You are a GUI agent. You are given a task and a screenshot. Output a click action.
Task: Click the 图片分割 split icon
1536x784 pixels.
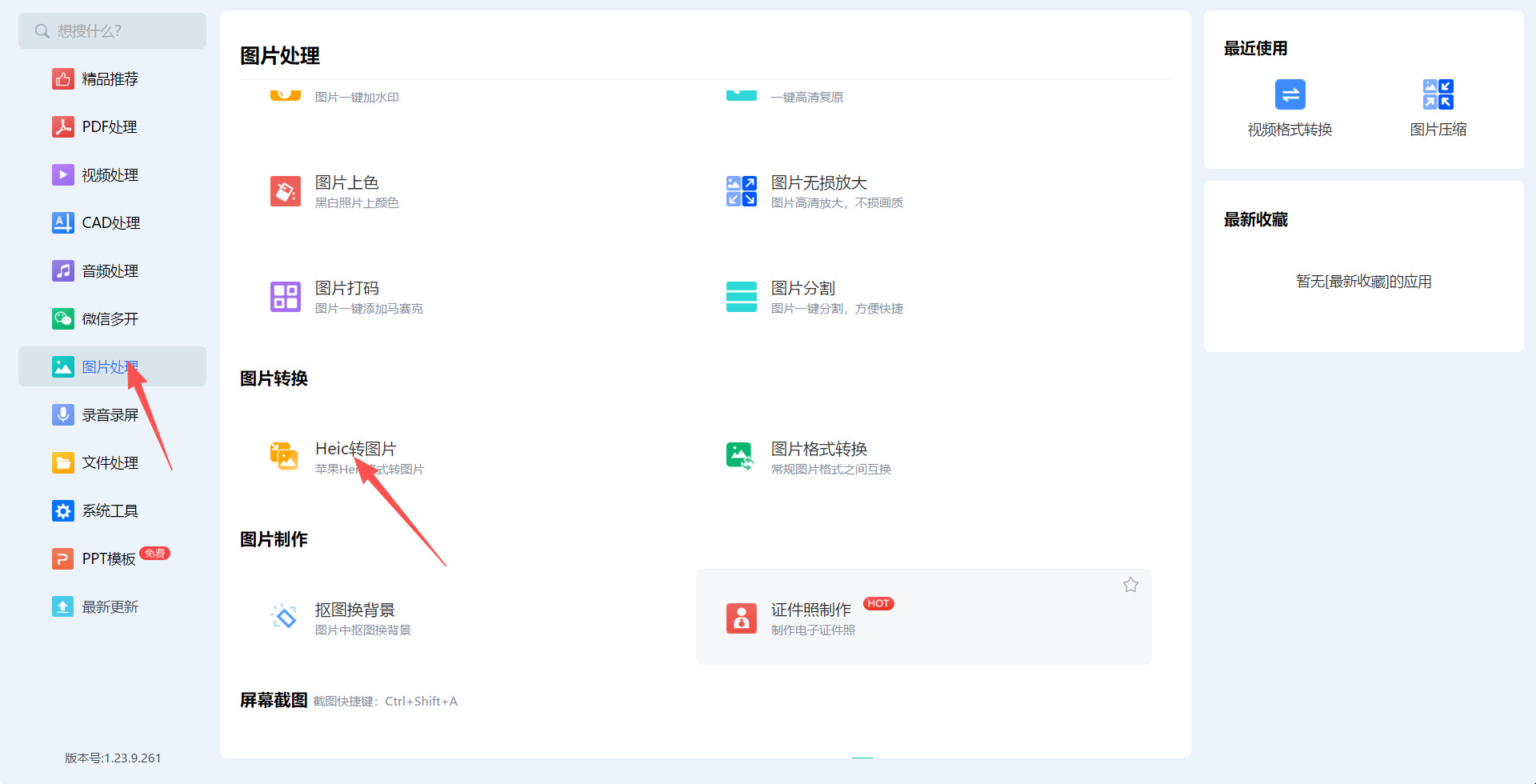coord(742,297)
